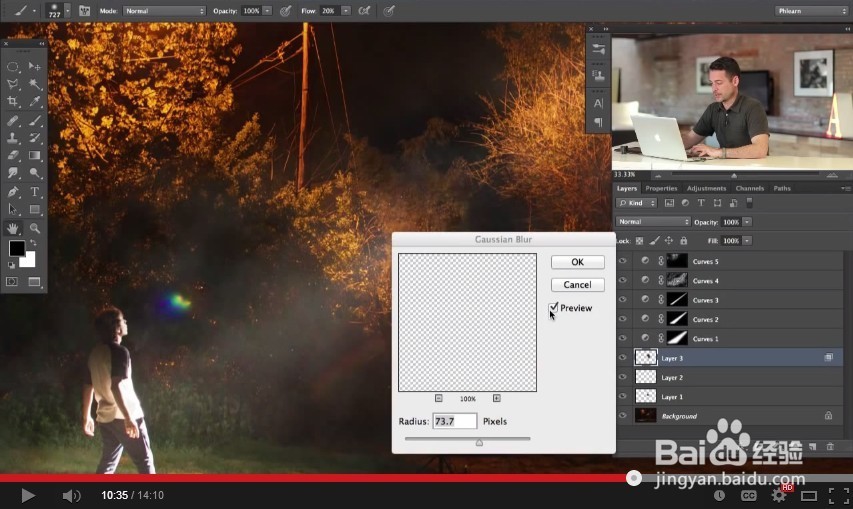This screenshot has width=853, height=509.
Task: Select the Polygonal Lasso tool
Action: pos(13,84)
